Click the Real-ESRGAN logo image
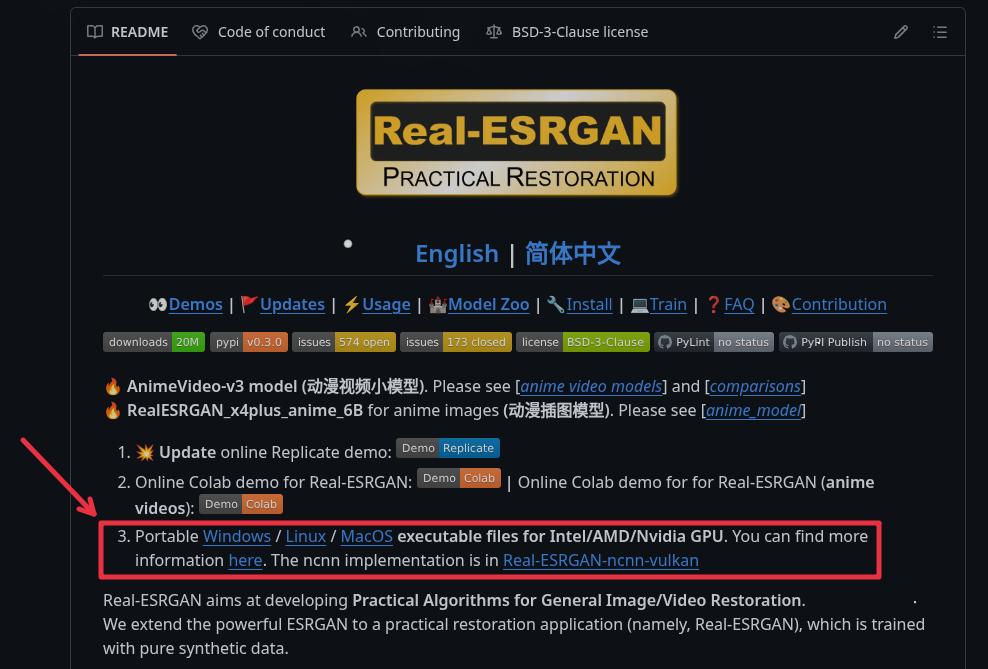Screen dimensions: 988x669 (x=517, y=142)
